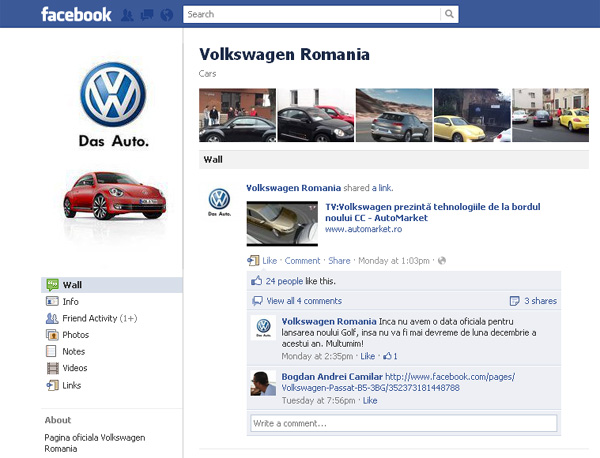Select Wall in the left sidebar
This screenshot has height=458, width=600.
click(72, 285)
